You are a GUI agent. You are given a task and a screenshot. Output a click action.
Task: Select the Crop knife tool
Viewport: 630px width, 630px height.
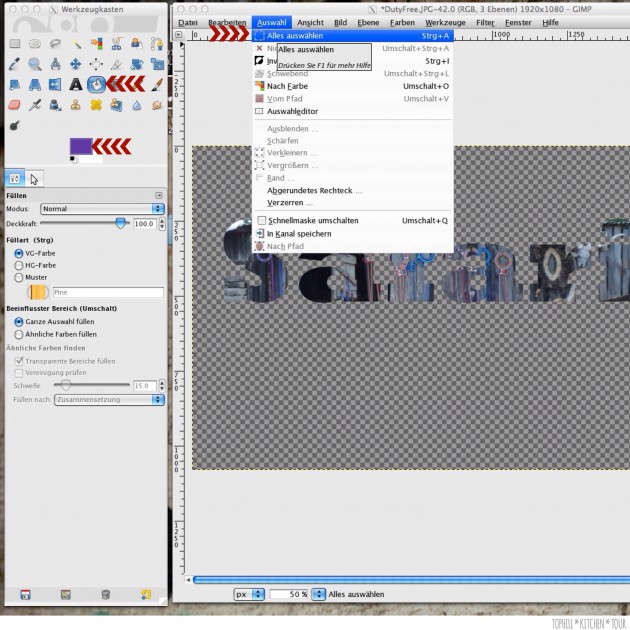[117, 64]
